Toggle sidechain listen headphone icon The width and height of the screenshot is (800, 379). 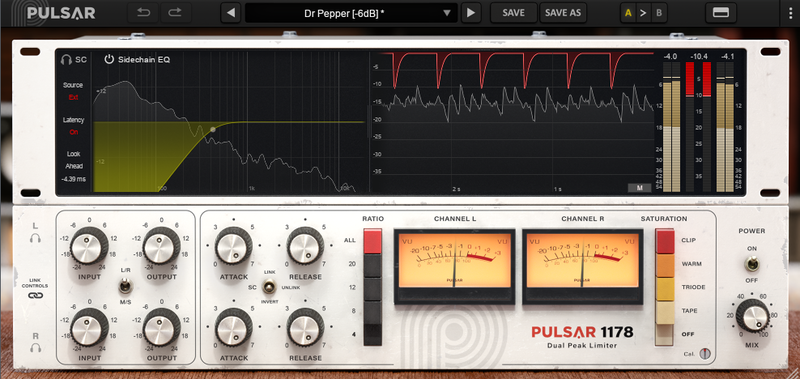point(65,59)
